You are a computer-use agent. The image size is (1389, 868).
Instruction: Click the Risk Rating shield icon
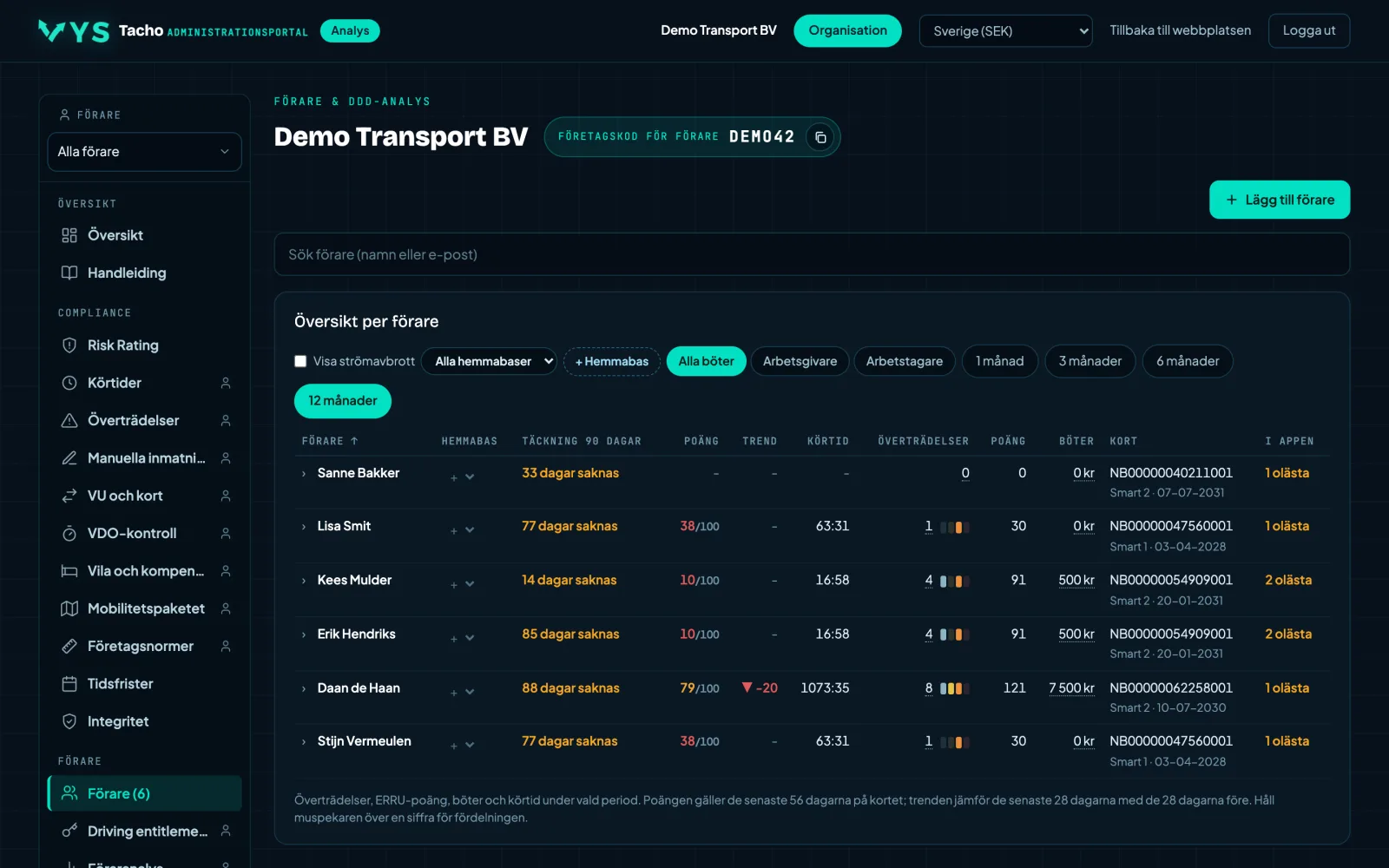pos(69,345)
